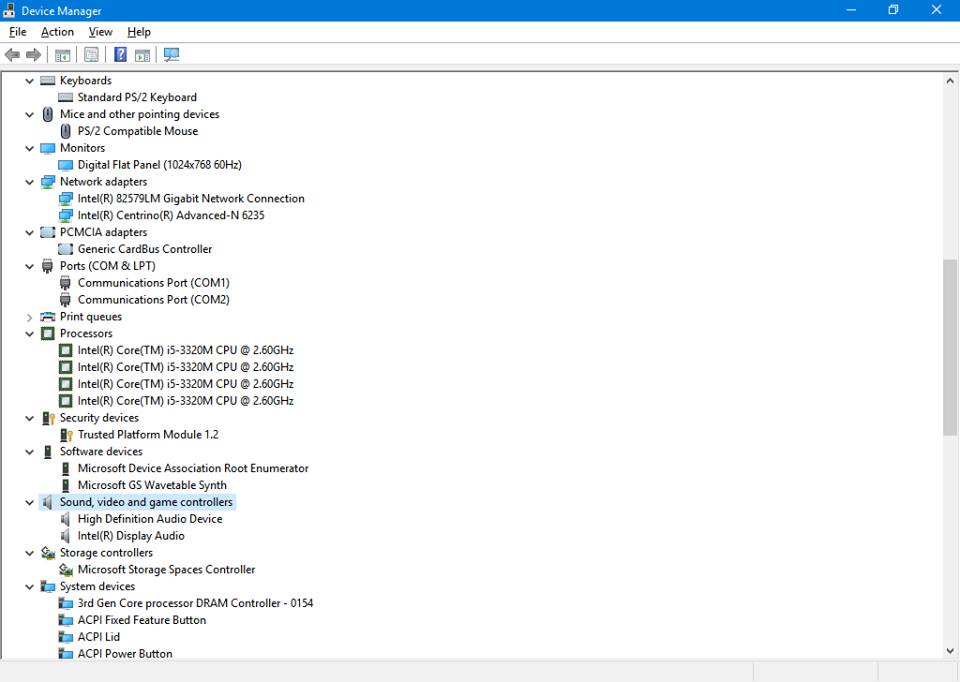The height and width of the screenshot is (682, 960).
Task: Click the Back arrow toolbar icon
Action: pos(12,55)
